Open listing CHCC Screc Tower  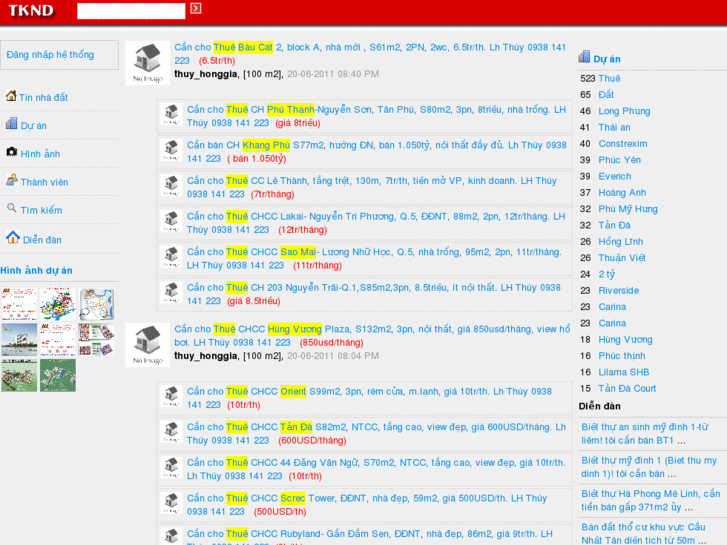tap(367, 505)
